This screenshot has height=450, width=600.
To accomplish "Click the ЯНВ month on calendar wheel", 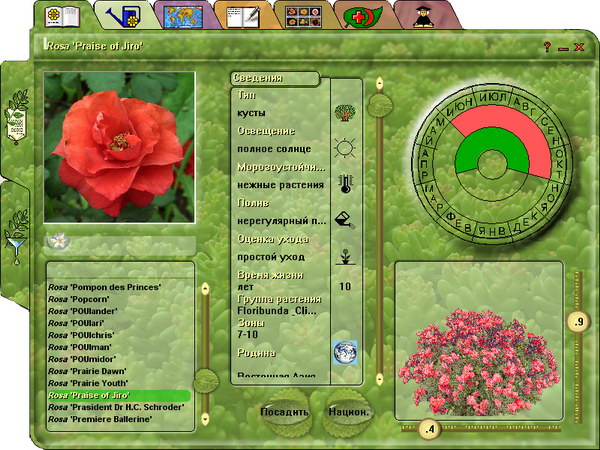I will pos(492,230).
